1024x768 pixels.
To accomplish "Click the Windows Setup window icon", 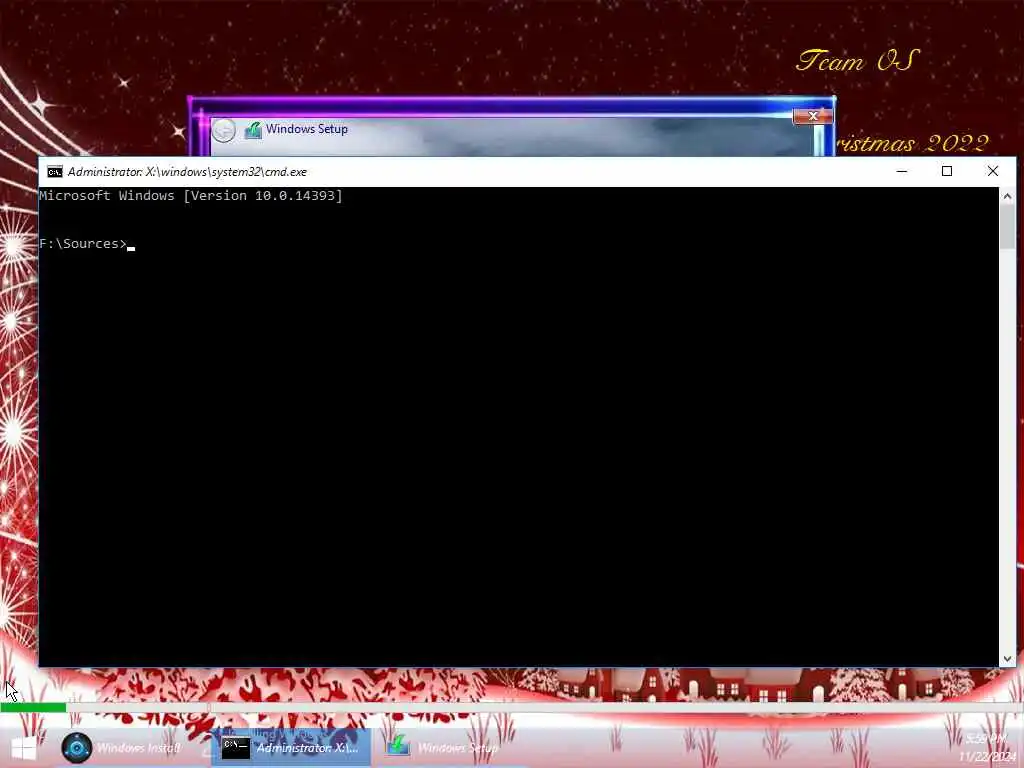I will [252, 130].
